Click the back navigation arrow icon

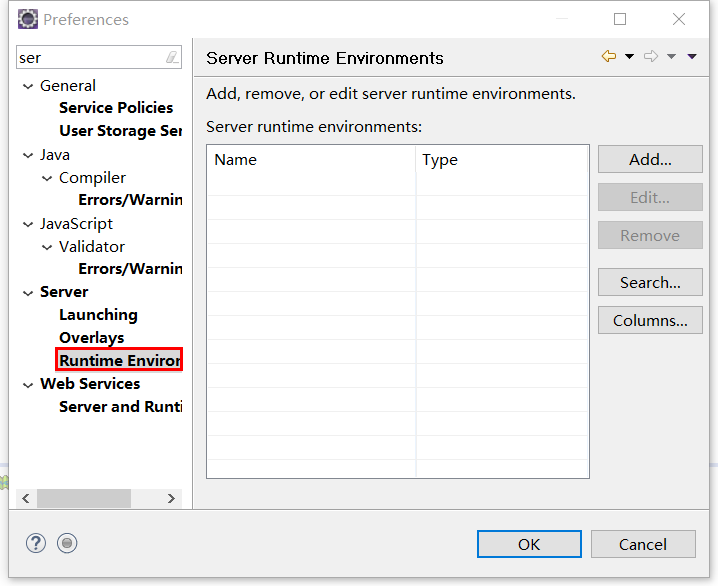tap(608, 57)
